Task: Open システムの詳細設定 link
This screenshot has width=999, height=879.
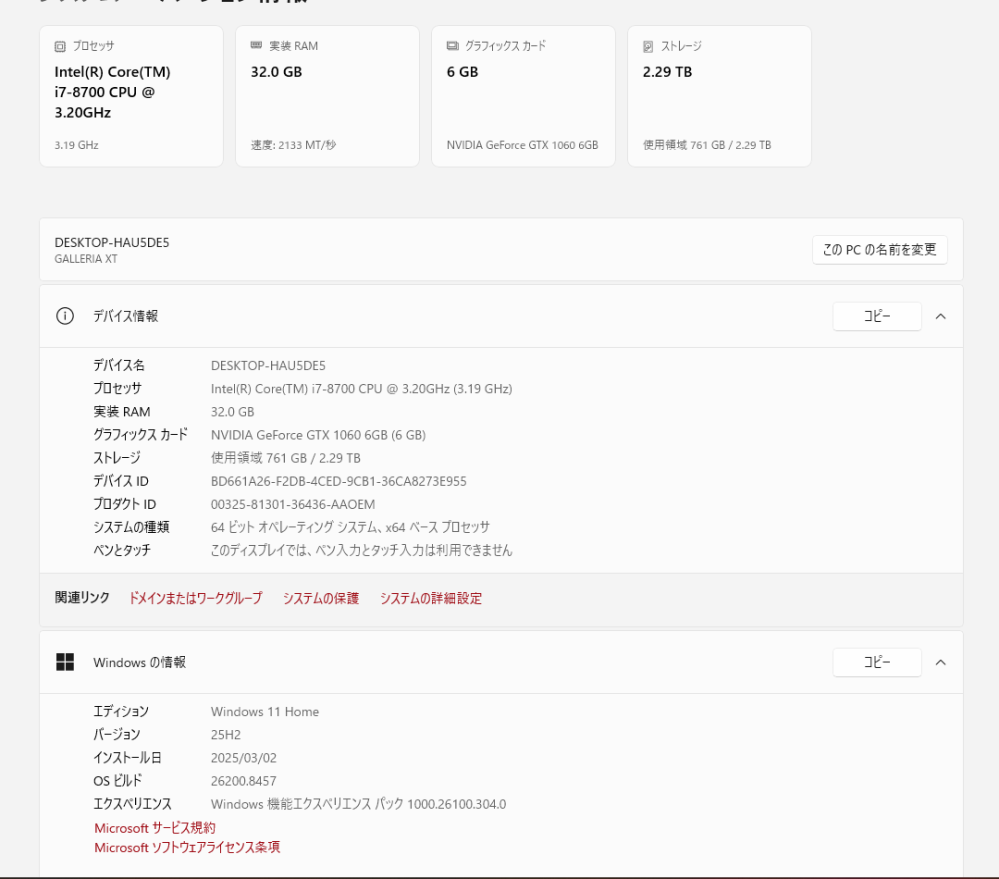Action: pos(431,598)
